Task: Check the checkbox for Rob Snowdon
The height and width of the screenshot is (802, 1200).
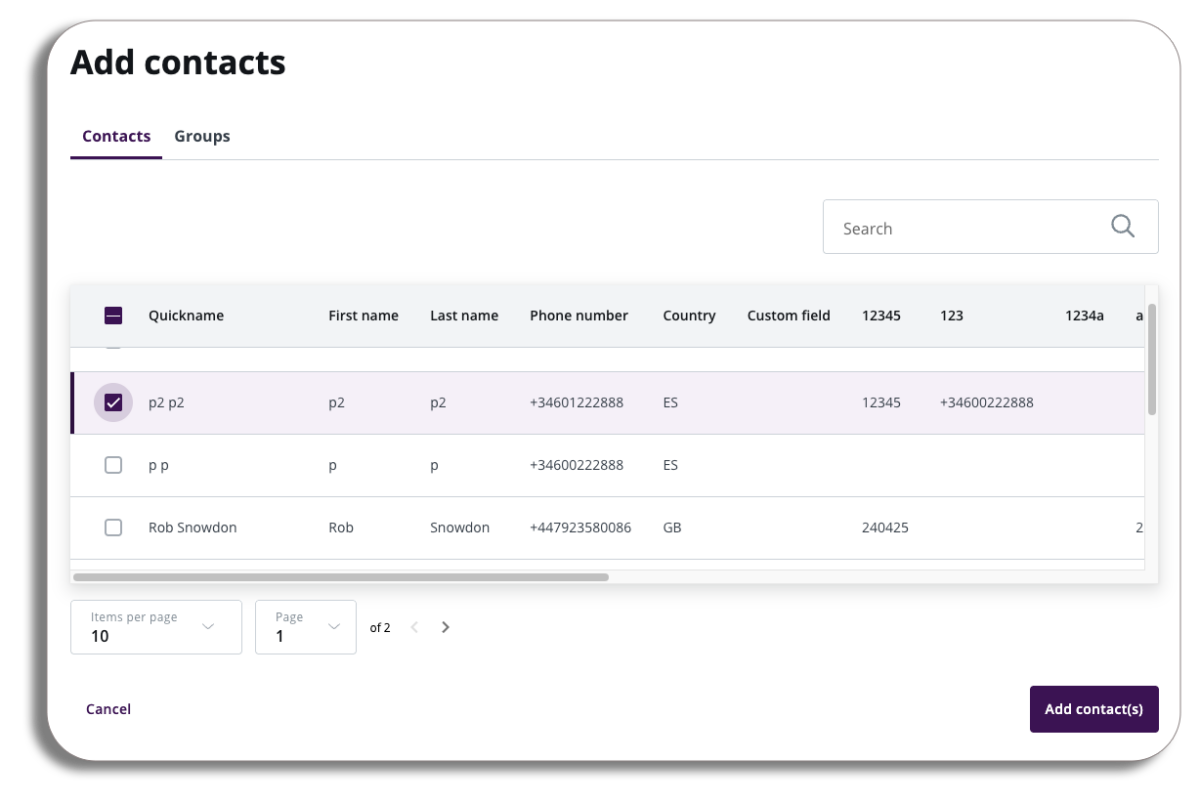Action: point(113,527)
